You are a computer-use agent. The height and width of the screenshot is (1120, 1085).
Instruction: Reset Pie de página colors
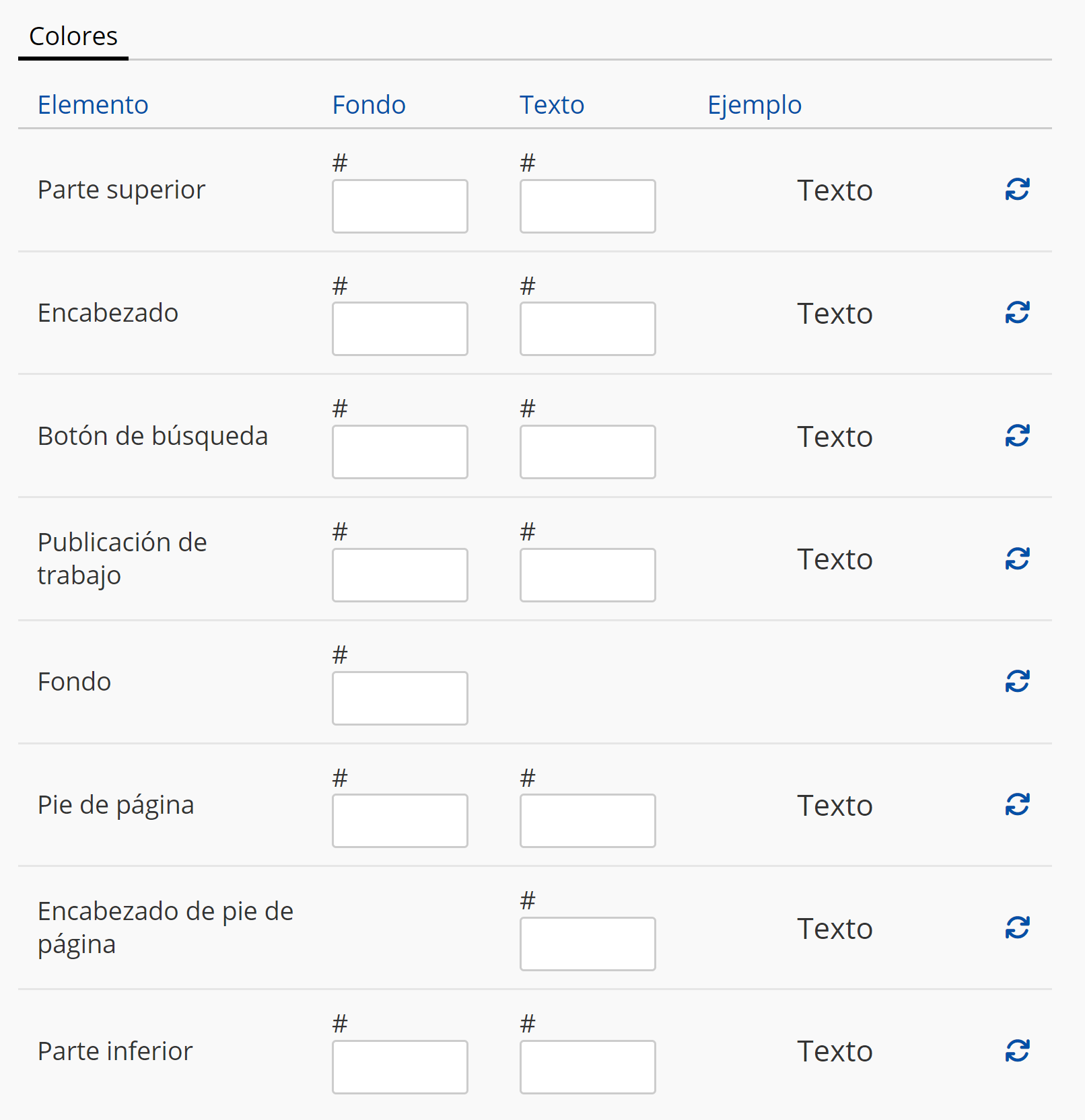[1017, 804]
